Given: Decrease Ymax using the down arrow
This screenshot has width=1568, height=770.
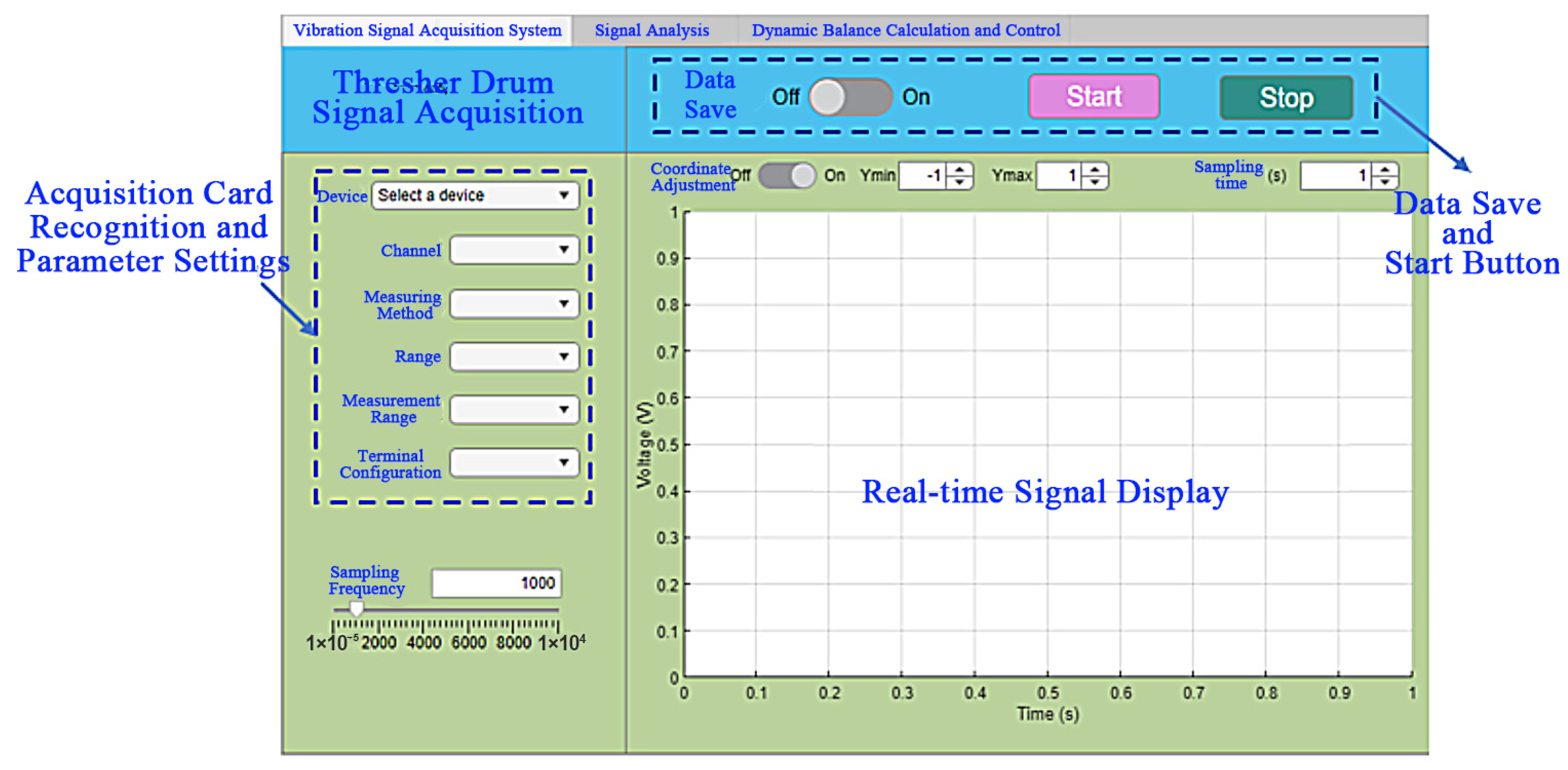Looking at the screenshot, I should 1095,182.
